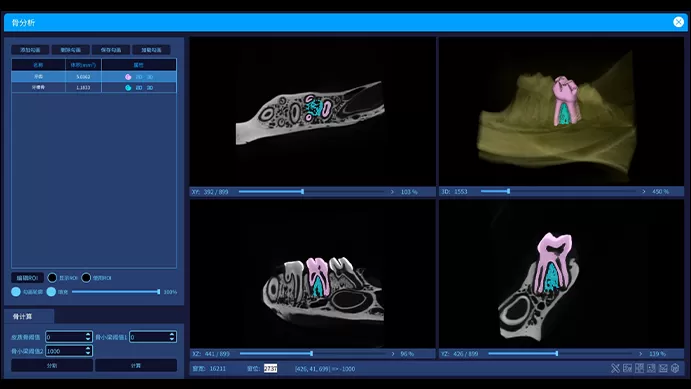The height and width of the screenshot is (389, 691).
Task: Click the 窗宽 16211 value in status bar
Action: [x=218, y=368]
